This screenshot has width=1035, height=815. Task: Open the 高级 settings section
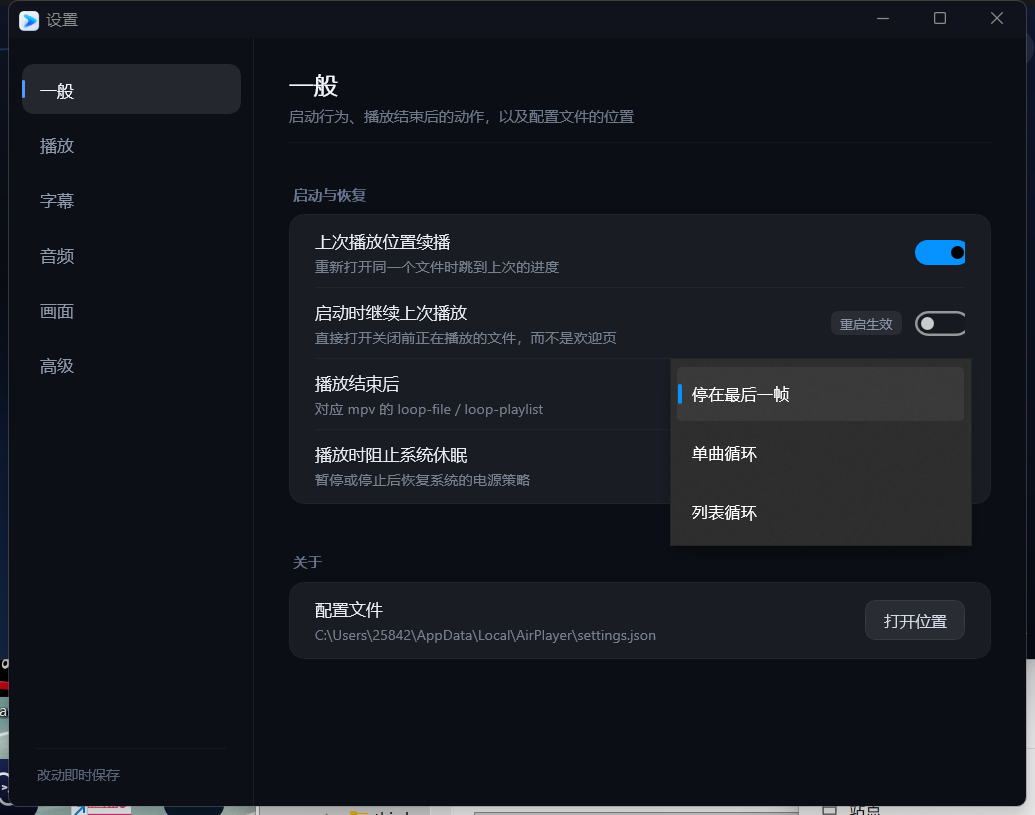tap(131, 366)
